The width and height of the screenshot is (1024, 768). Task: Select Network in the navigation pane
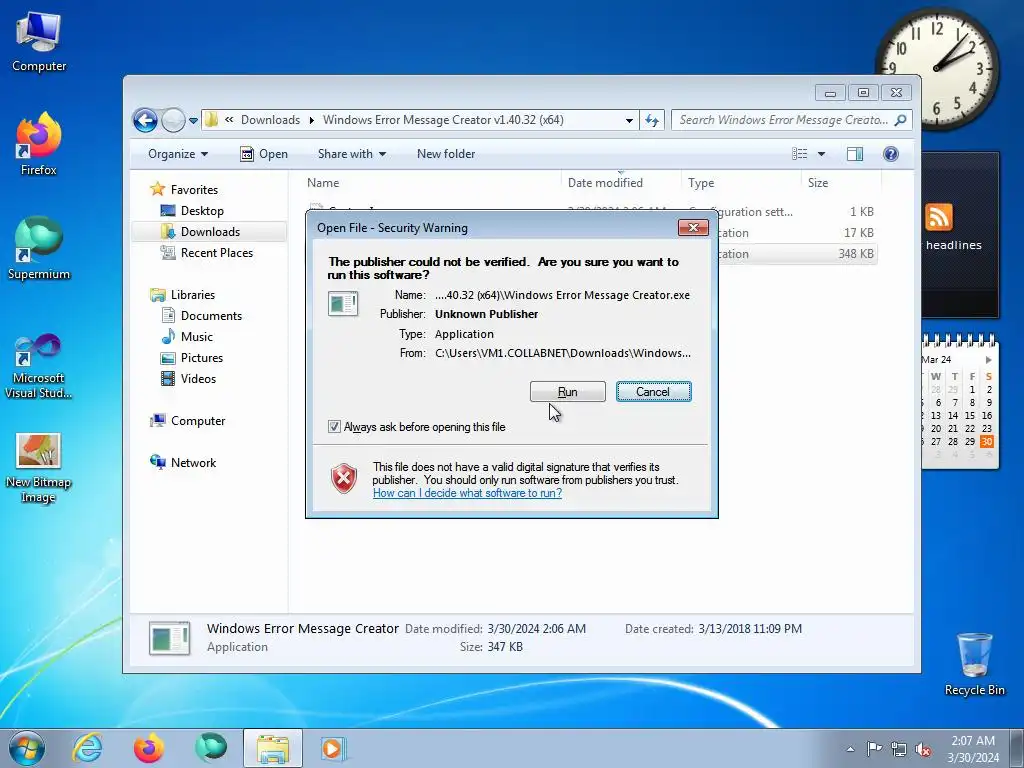pyautogui.click(x=183, y=462)
